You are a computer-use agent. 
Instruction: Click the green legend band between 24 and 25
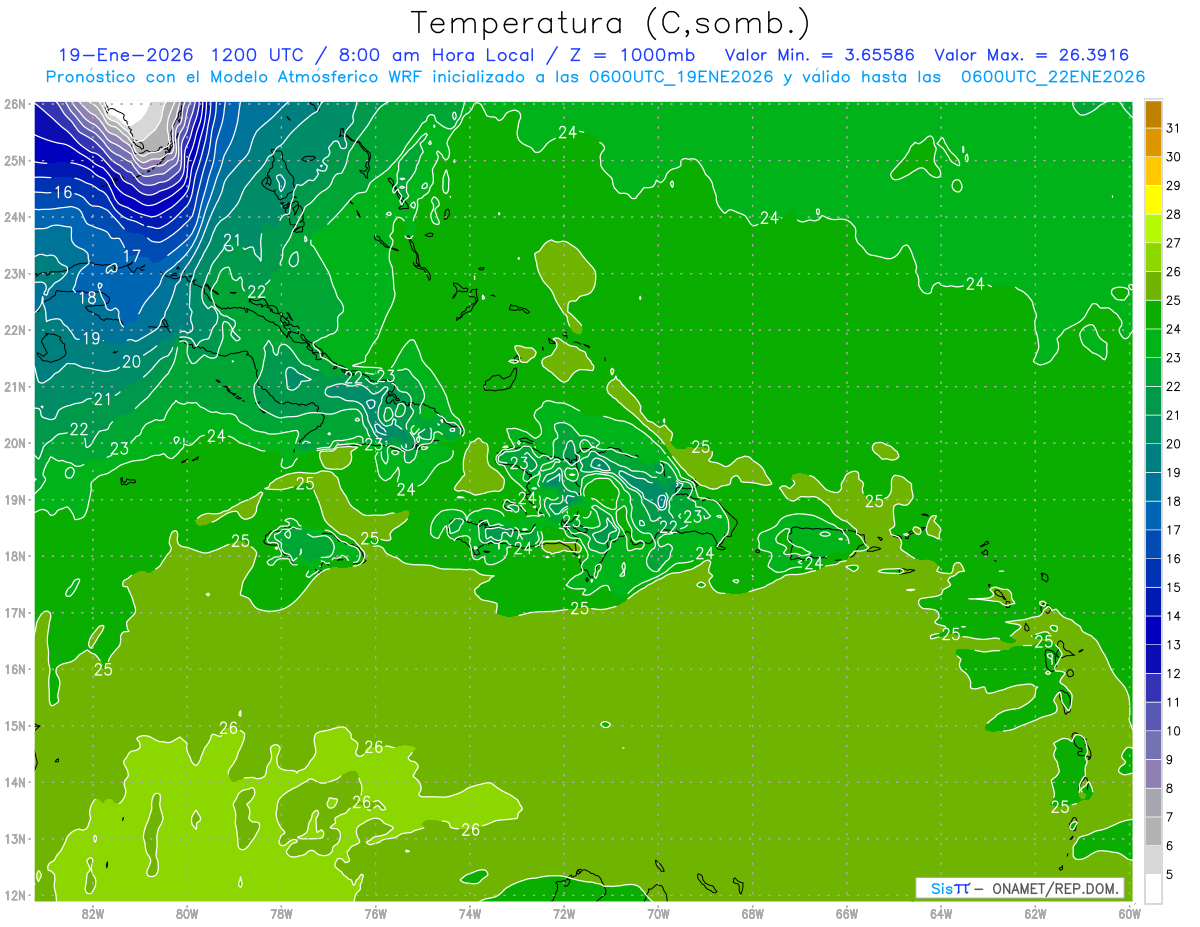pyautogui.click(x=1153, y=315)
